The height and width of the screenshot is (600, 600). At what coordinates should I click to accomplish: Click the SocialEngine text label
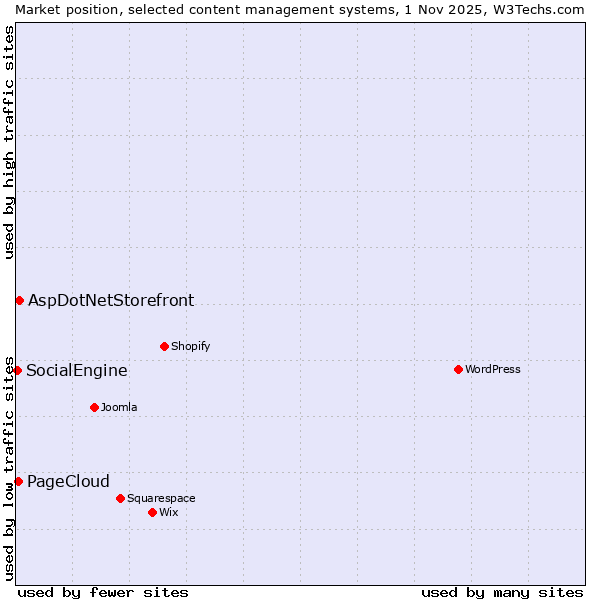(77, 370)
